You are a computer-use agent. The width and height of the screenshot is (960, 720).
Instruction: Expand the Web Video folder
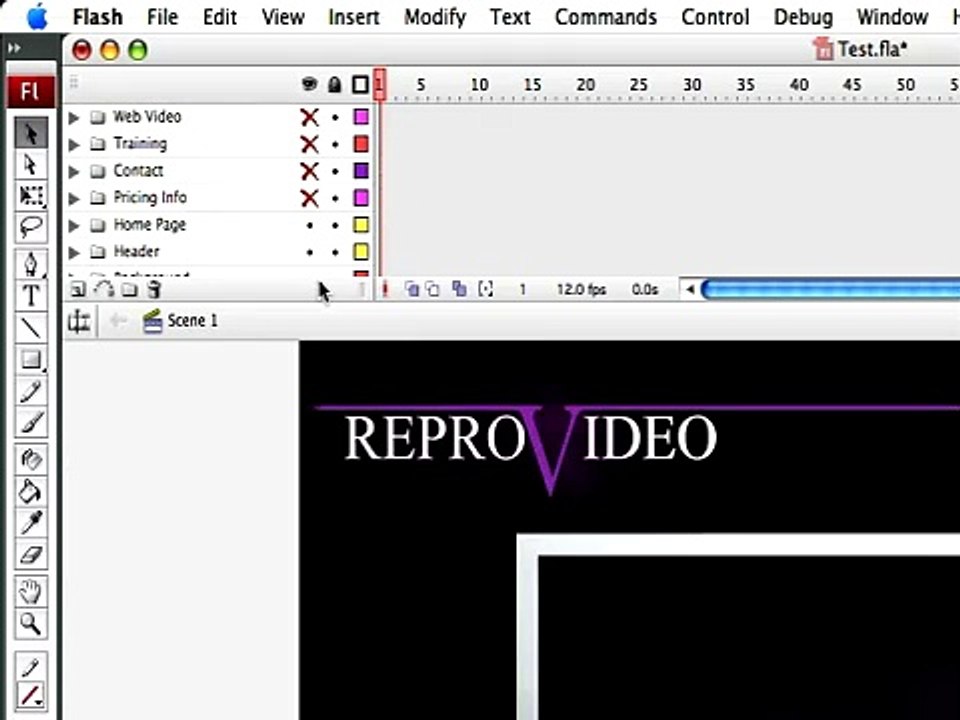(74, 117)
